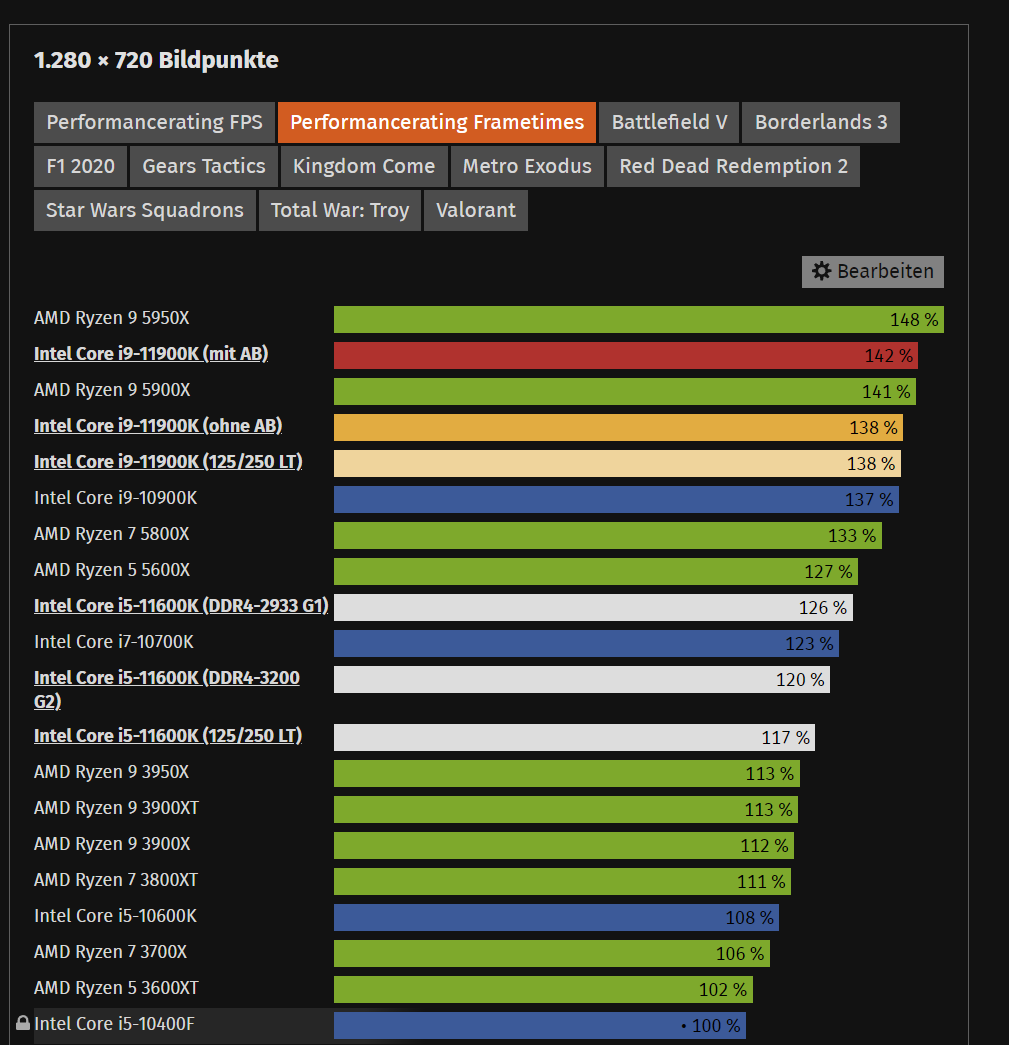Select the Performancerating Frametimes tab

tap(437, 122)
